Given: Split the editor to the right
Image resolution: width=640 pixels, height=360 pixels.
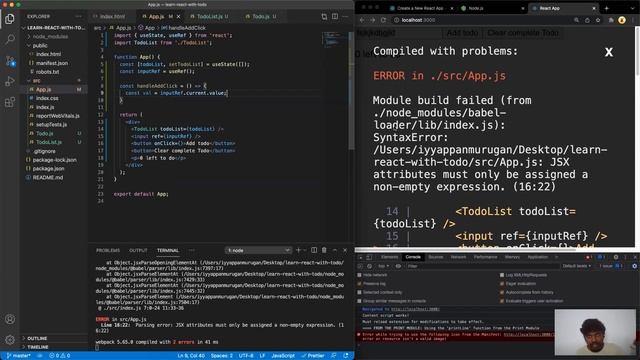Looking at the screenshot, I should pyautogui.click(x=335, y=16).
